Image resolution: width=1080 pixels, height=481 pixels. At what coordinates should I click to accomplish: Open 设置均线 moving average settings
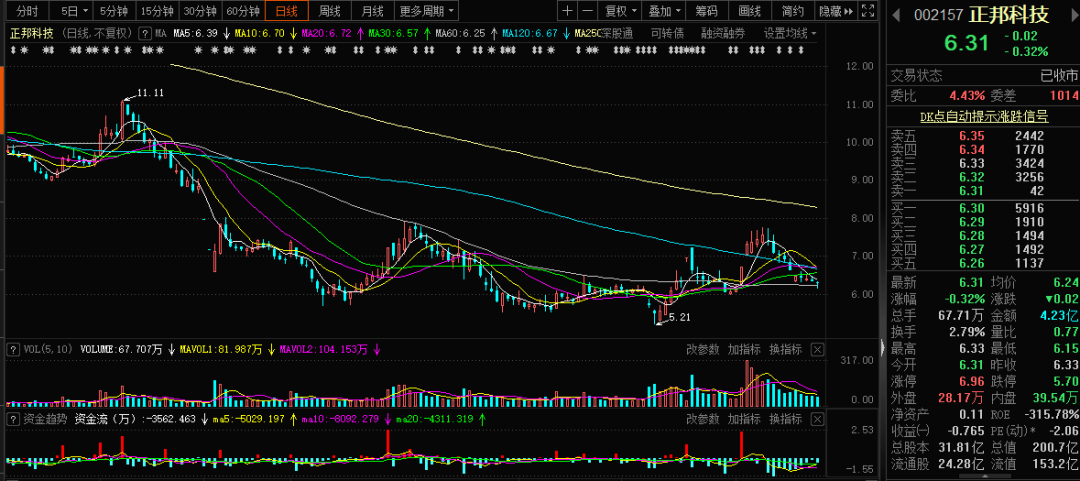pos(789,33)
